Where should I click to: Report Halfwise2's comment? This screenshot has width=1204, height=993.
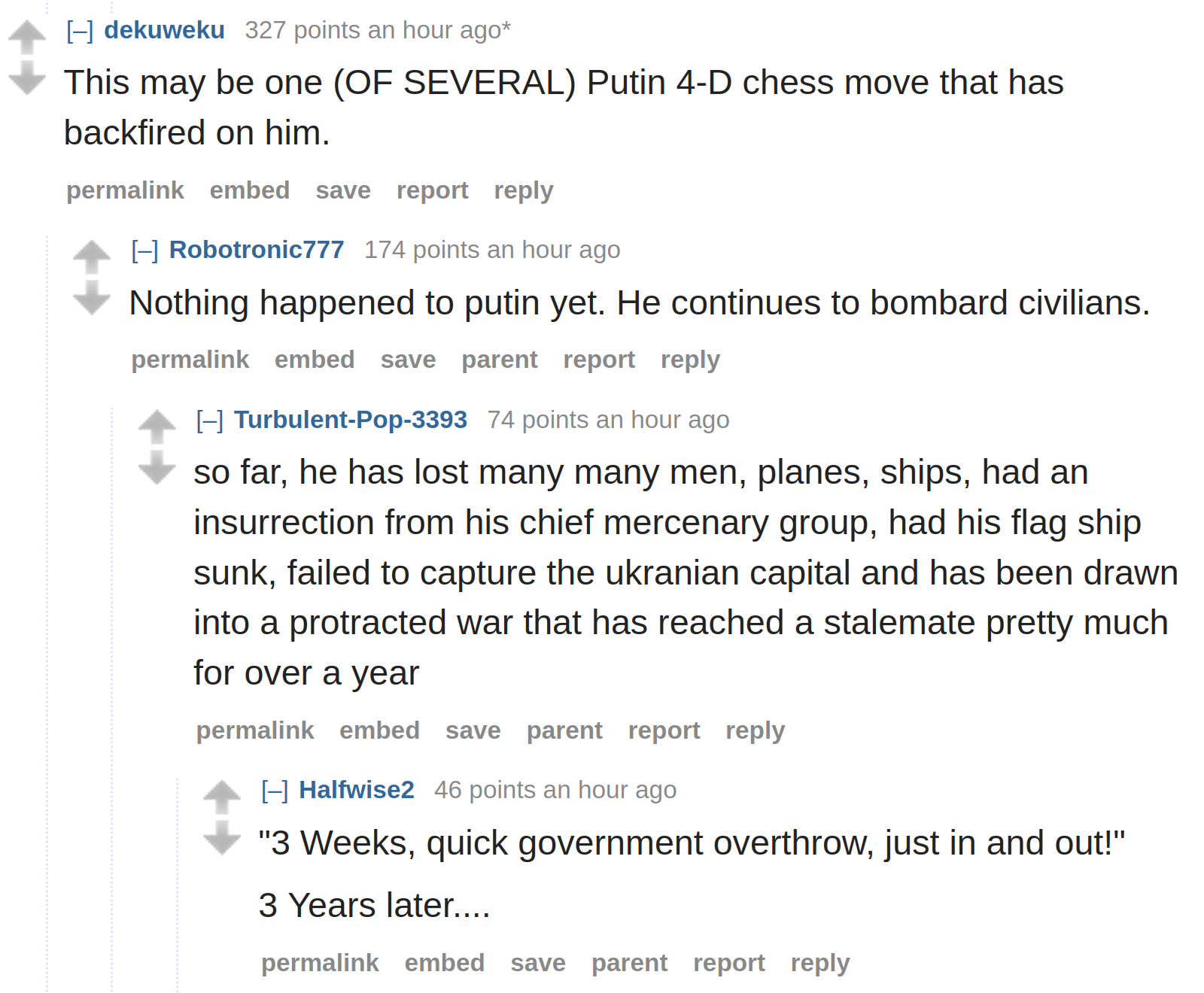click(728, 963)
